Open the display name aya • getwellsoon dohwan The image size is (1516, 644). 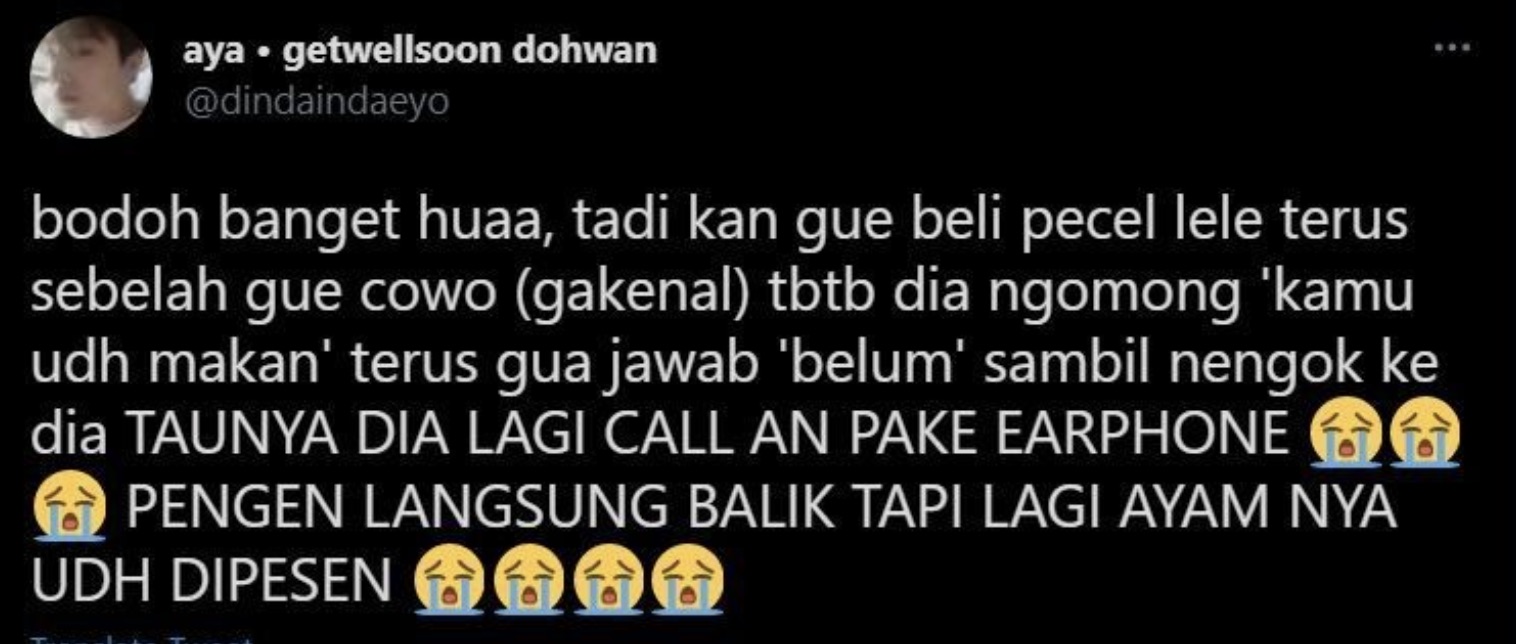(419, 51)
